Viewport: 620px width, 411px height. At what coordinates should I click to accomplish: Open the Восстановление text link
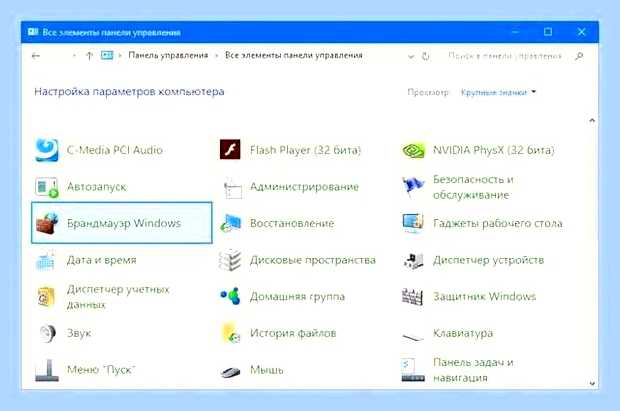point(292,223)
